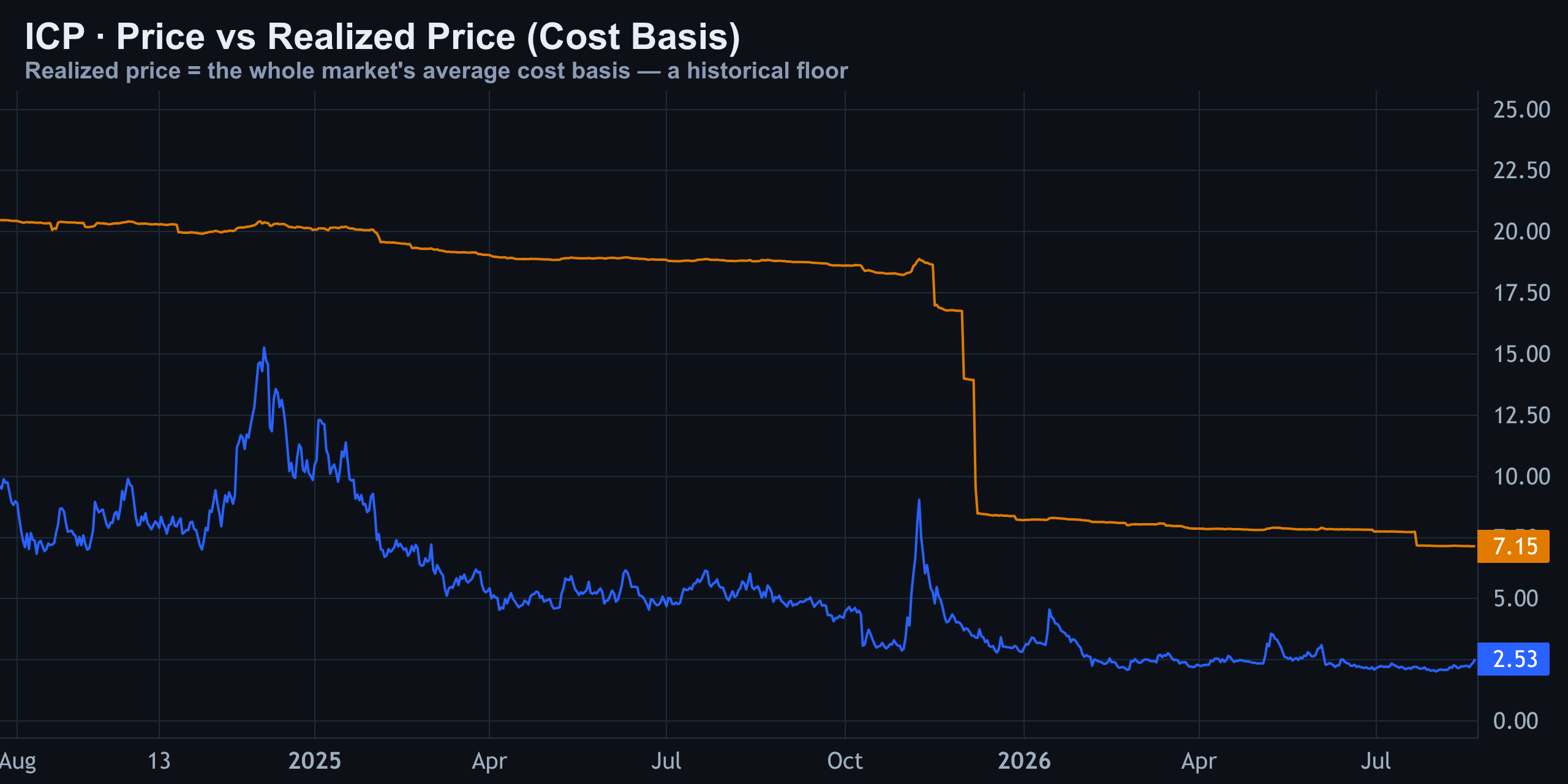
Task: Click the subtitle about realized price cost basis
Action: point(436,71)
